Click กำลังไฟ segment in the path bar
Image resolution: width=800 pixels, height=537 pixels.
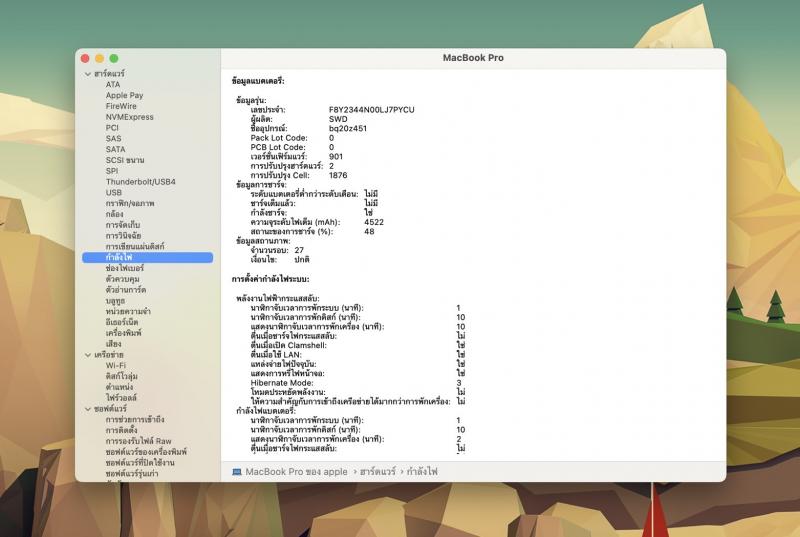click(x=422, y=472)
